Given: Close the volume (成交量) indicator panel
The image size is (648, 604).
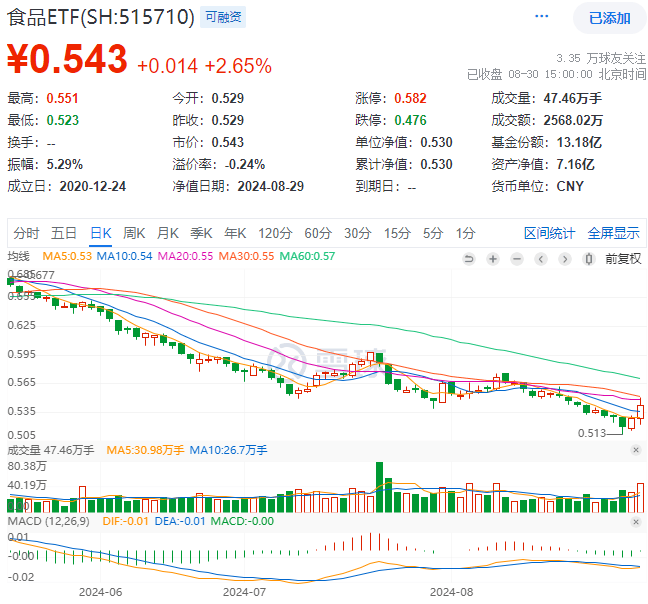Looking at the screenshot, I should (x=636, y=451).
